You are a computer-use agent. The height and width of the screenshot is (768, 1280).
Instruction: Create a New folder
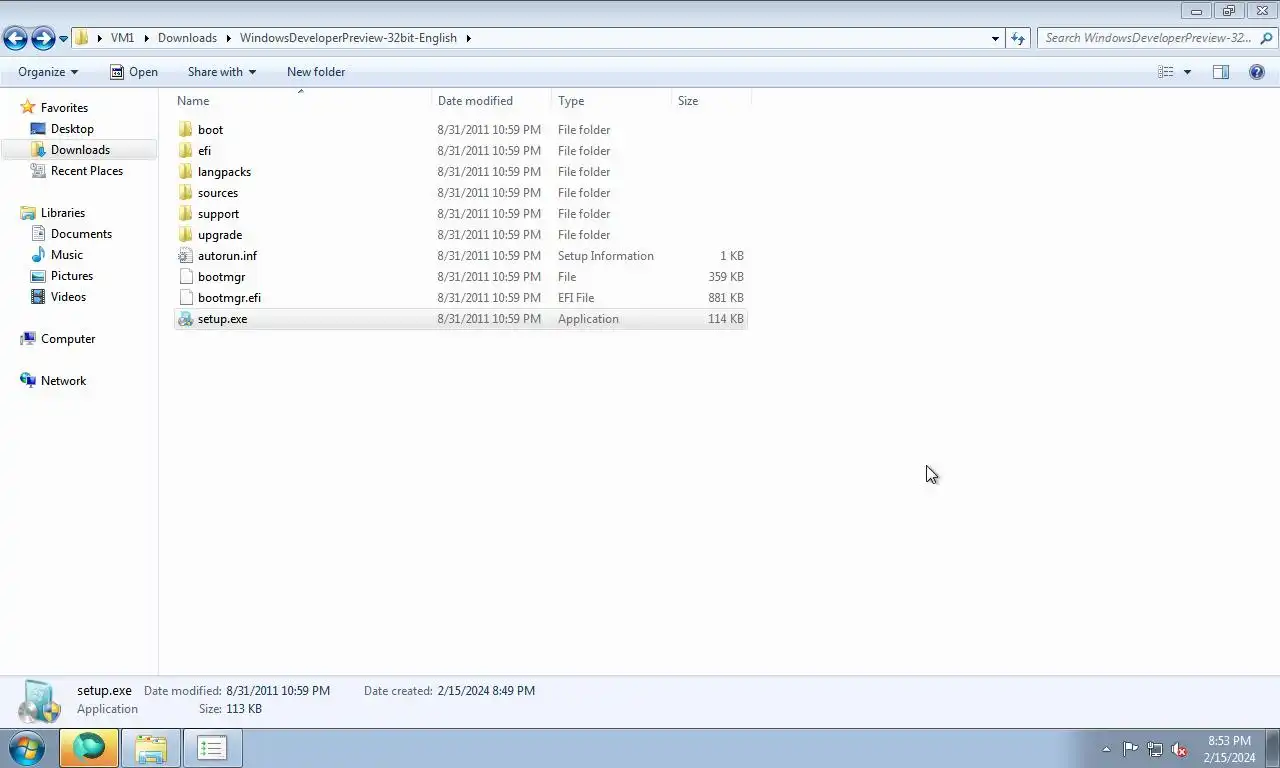(316, 72)
